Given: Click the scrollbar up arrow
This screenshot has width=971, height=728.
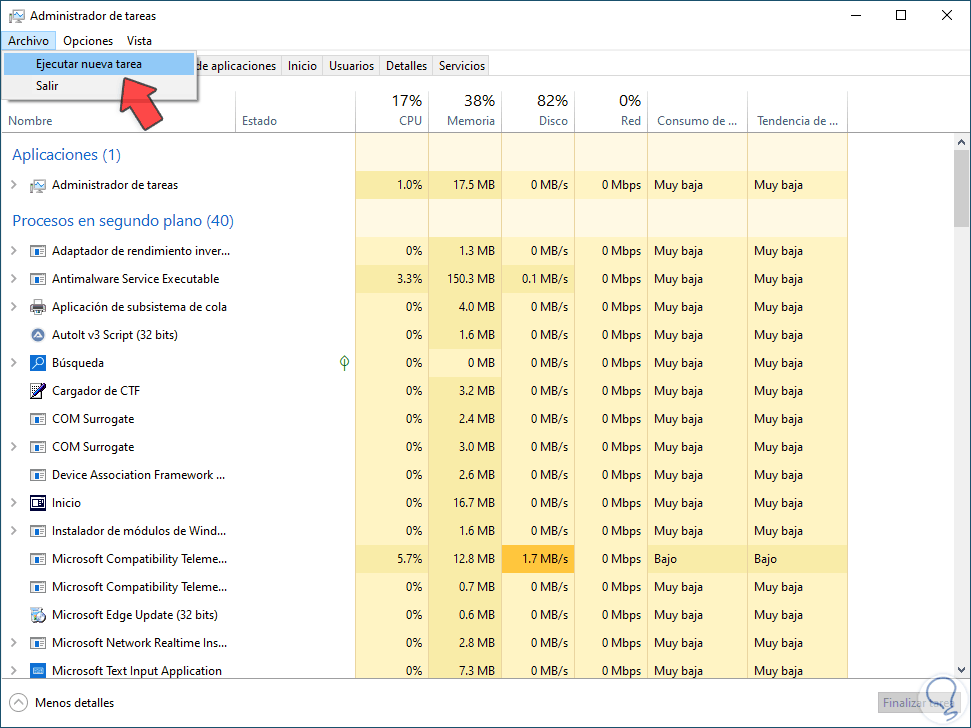Looking at the screenshot, I should point(961,142).
